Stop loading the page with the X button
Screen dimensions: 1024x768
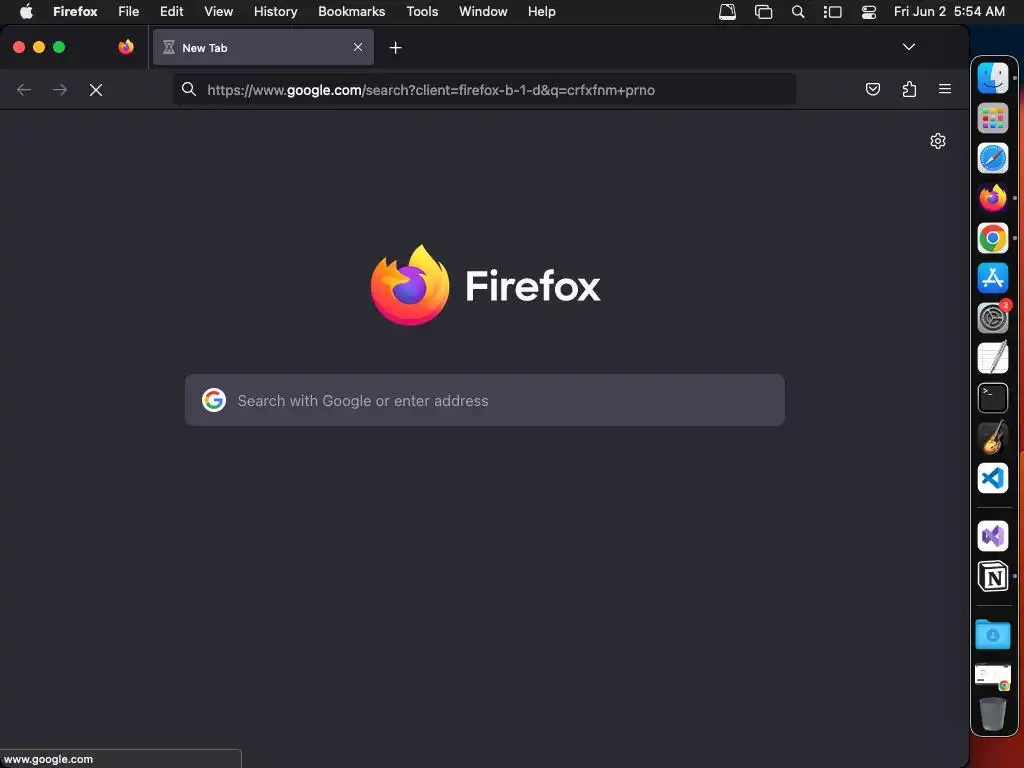tap(96, 90)
